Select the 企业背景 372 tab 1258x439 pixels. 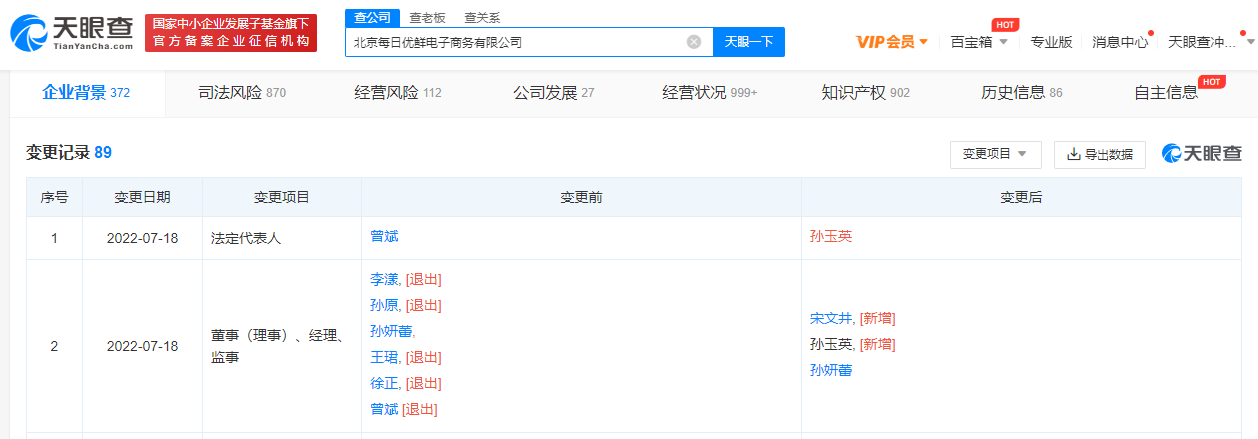click(86, 93)
